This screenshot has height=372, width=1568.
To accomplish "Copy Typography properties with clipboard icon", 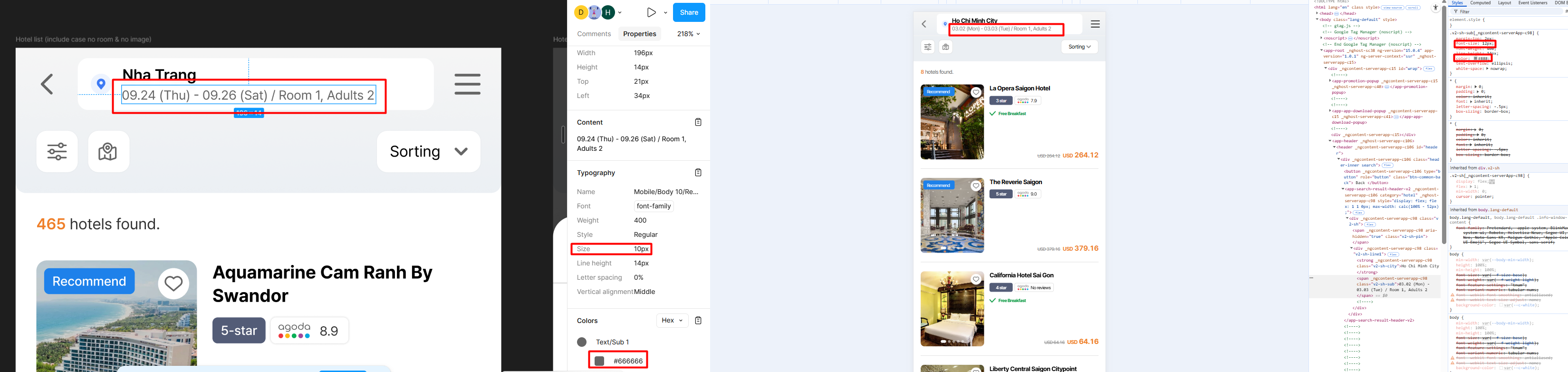I will 698,173.
